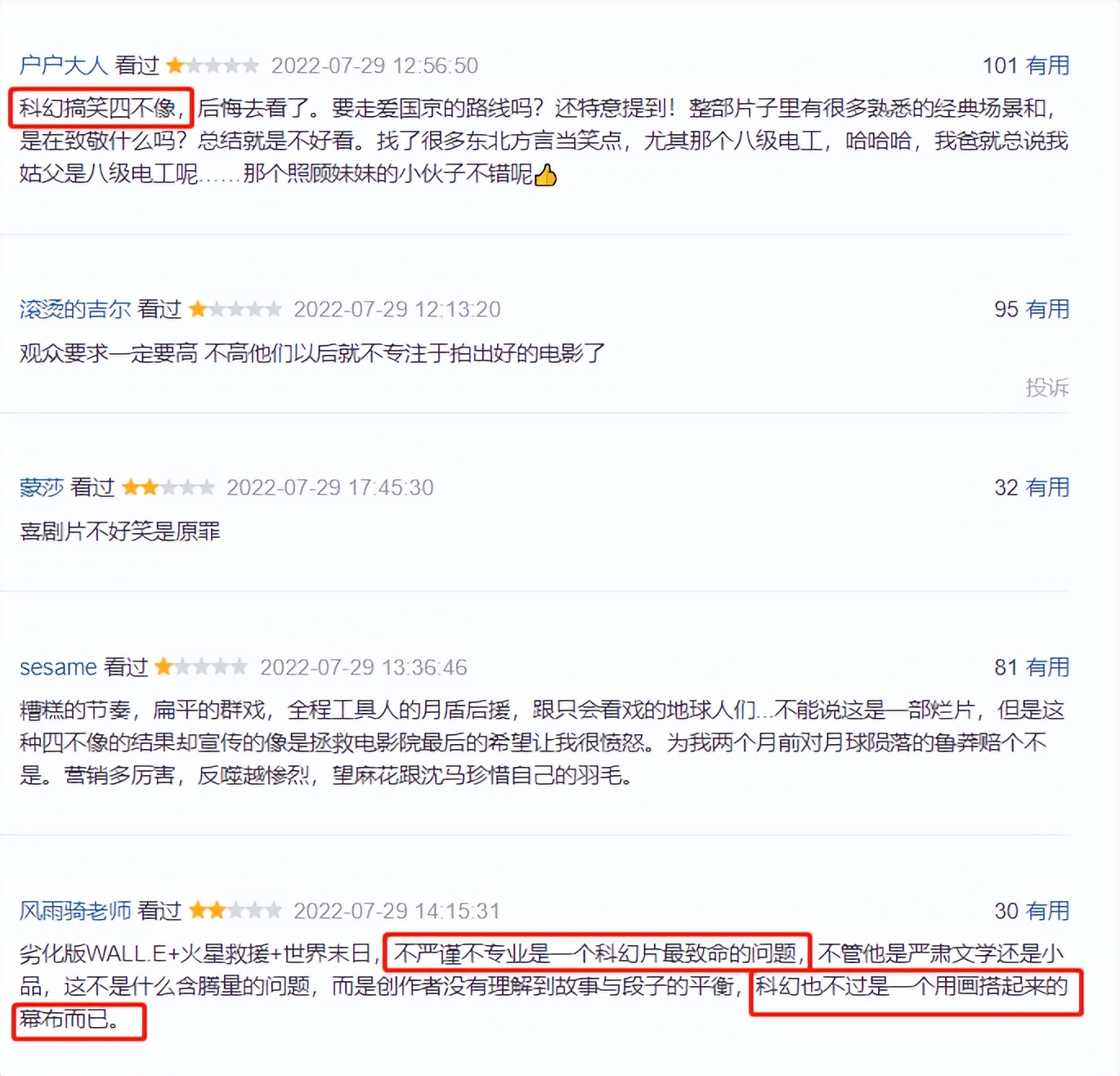Mark 风雨骑老师's review as 有用
The image size is (1120, 1076).
[1047, 911]
